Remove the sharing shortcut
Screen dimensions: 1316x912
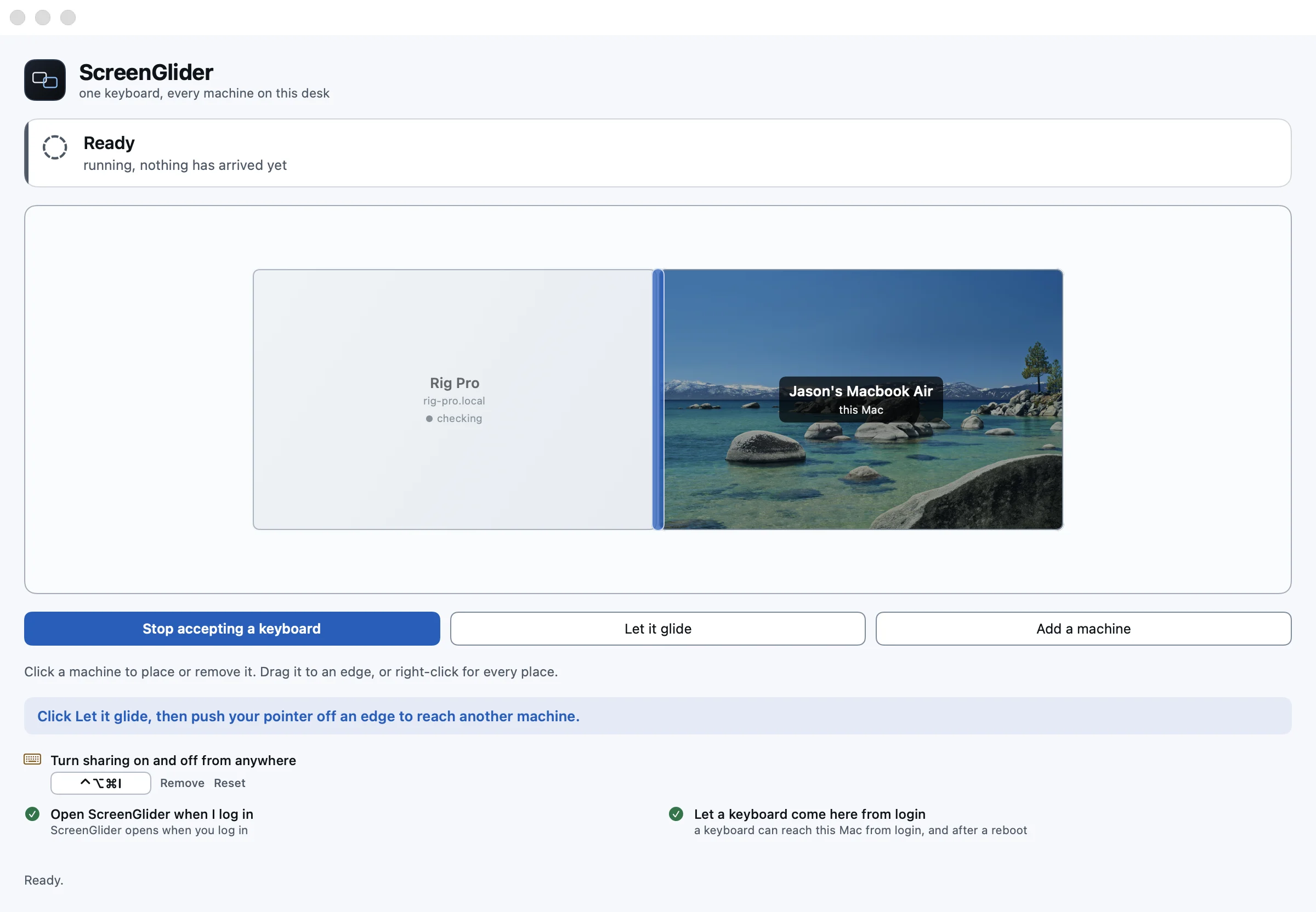tap(183, 783)
